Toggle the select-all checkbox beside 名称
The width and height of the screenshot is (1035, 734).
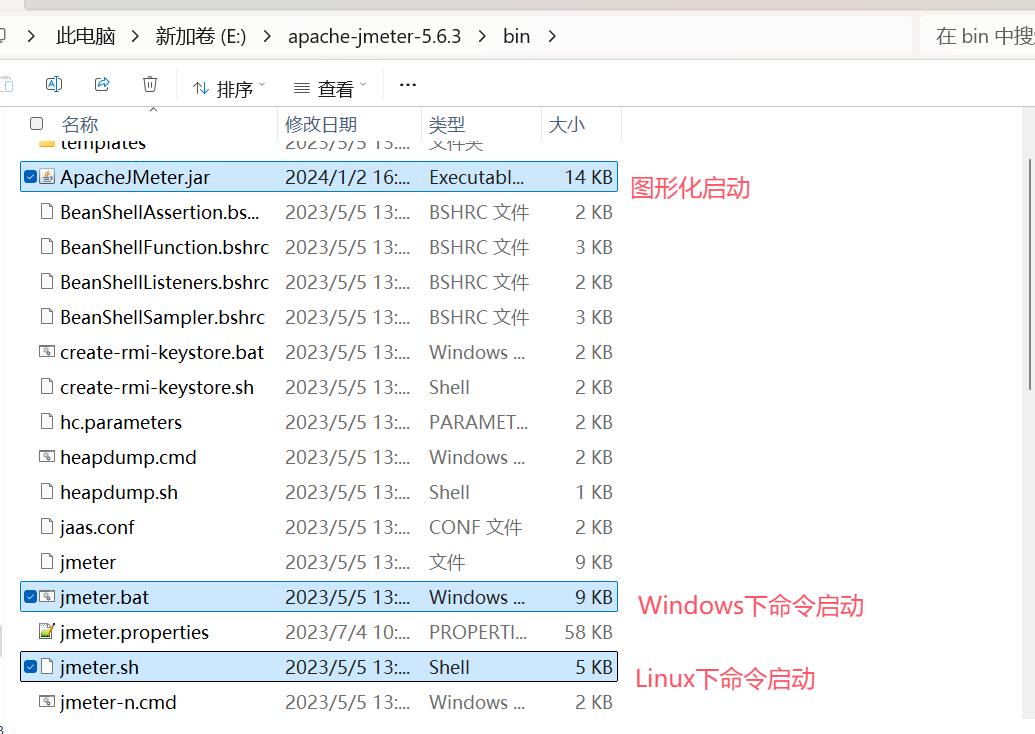coord(37,123)
